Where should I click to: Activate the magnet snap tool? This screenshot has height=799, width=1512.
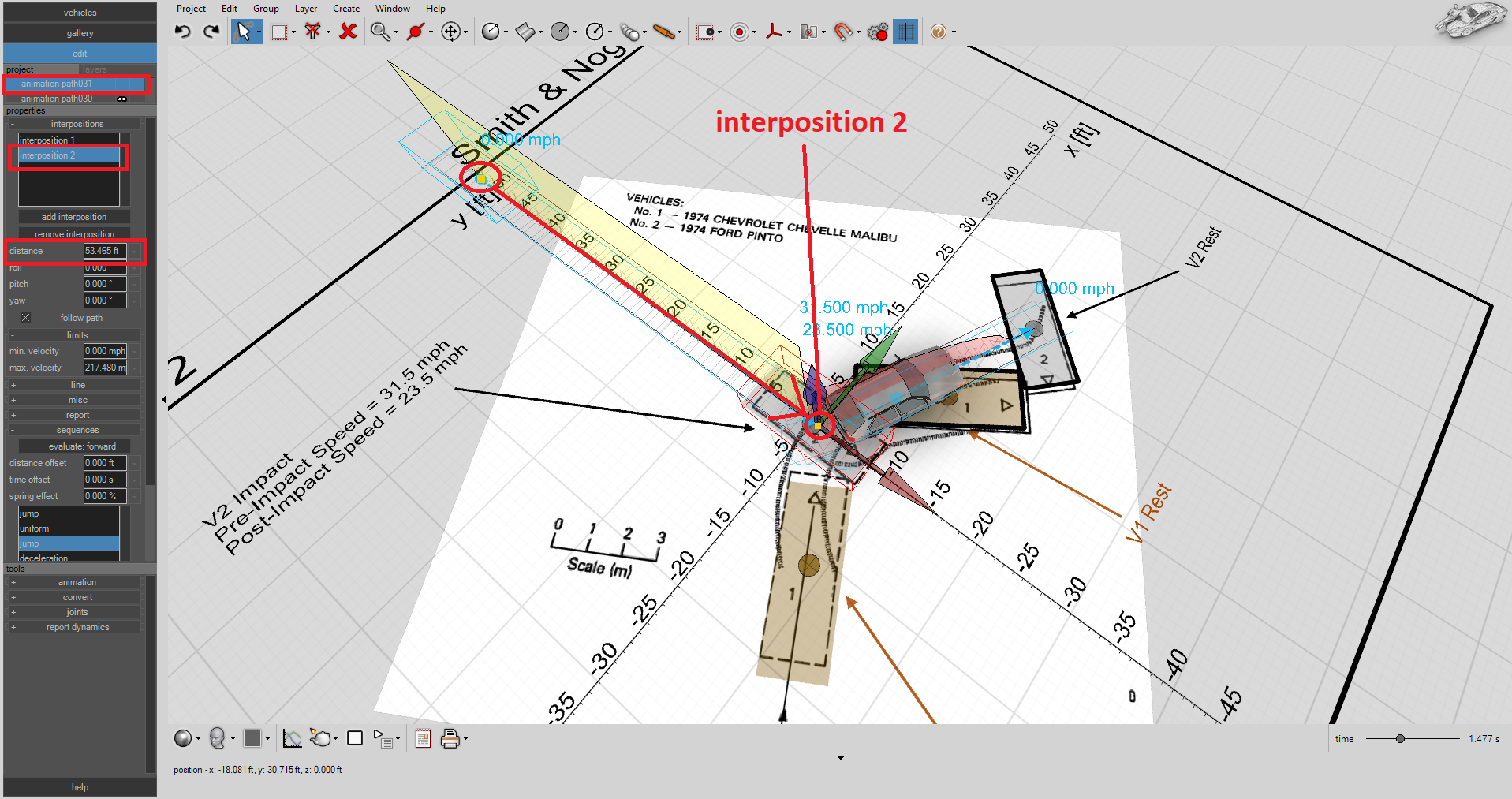[x=844, y=32]
